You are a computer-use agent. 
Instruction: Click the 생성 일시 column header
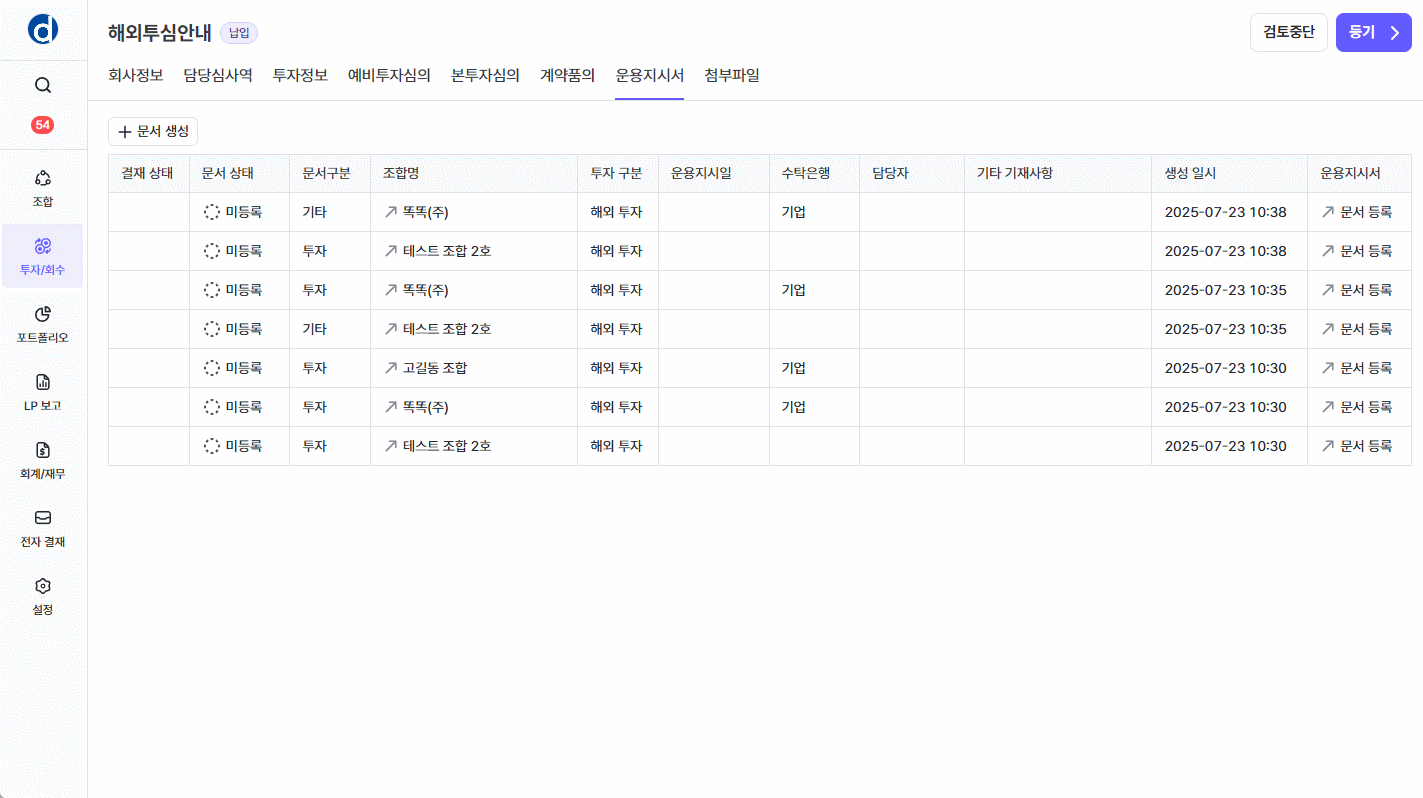(1229, 173)
